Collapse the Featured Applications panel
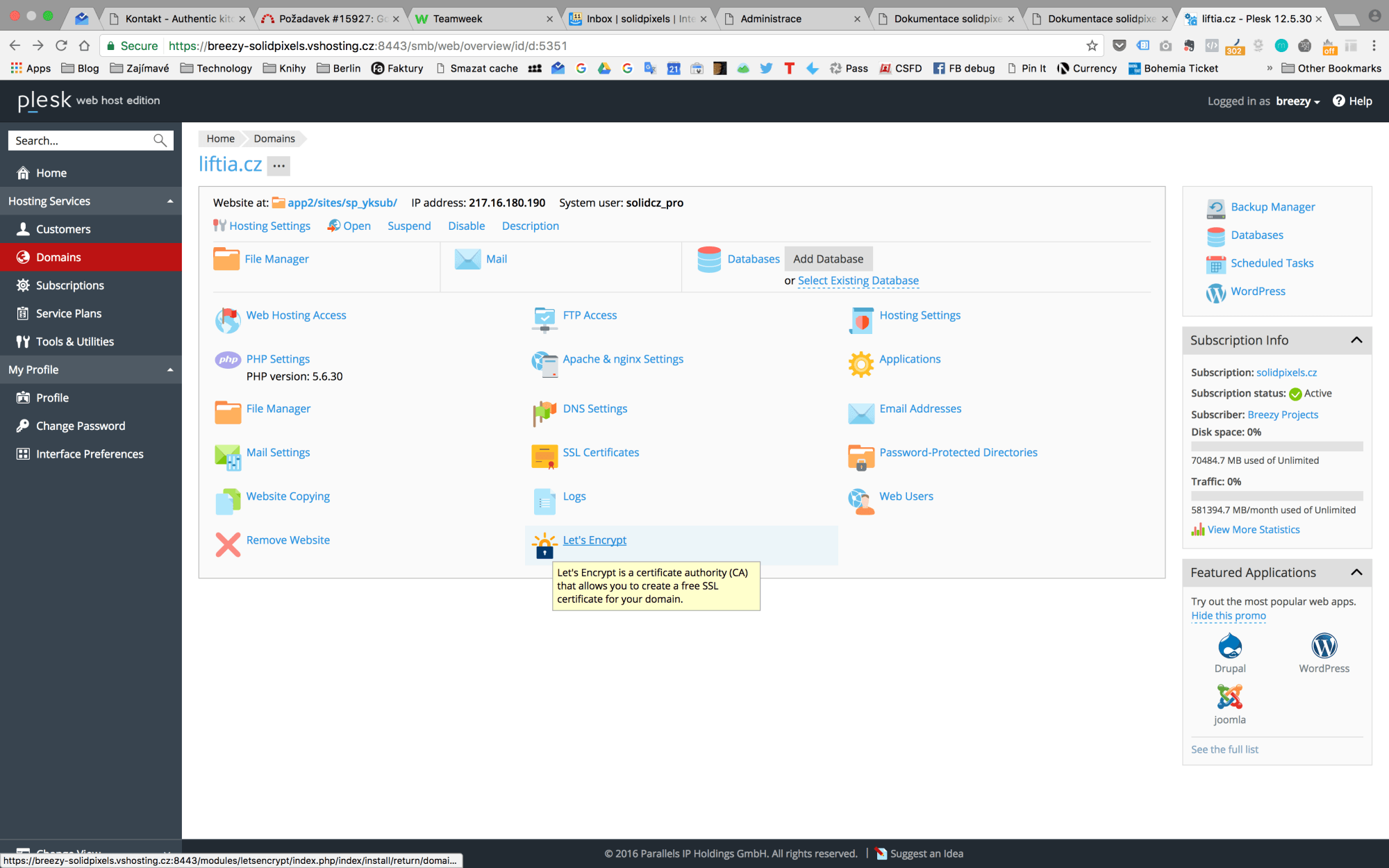Viewport: 1389px width, 868px height. click(1356, 572)
